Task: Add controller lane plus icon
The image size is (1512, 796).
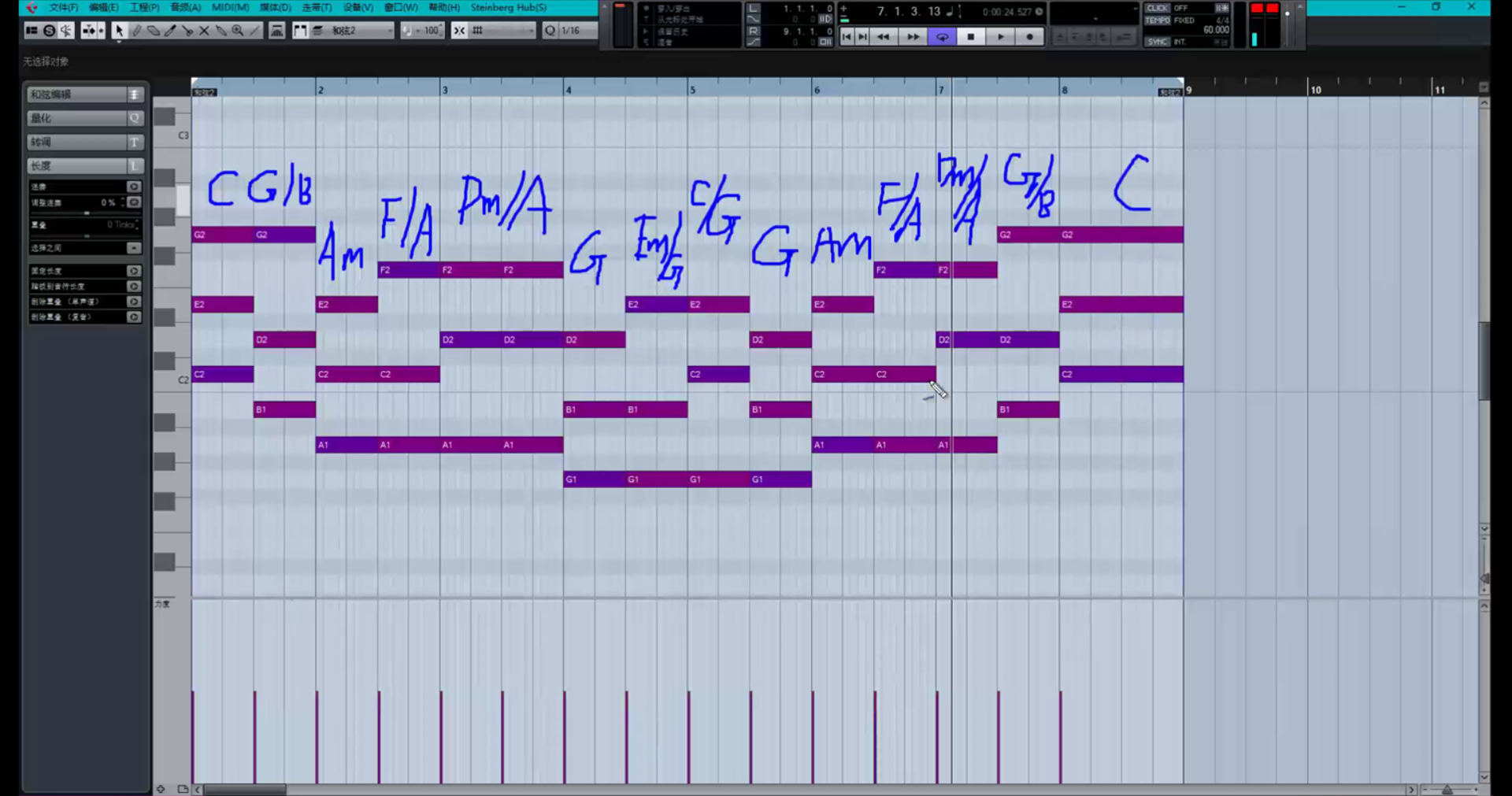Action: point(161,789)
